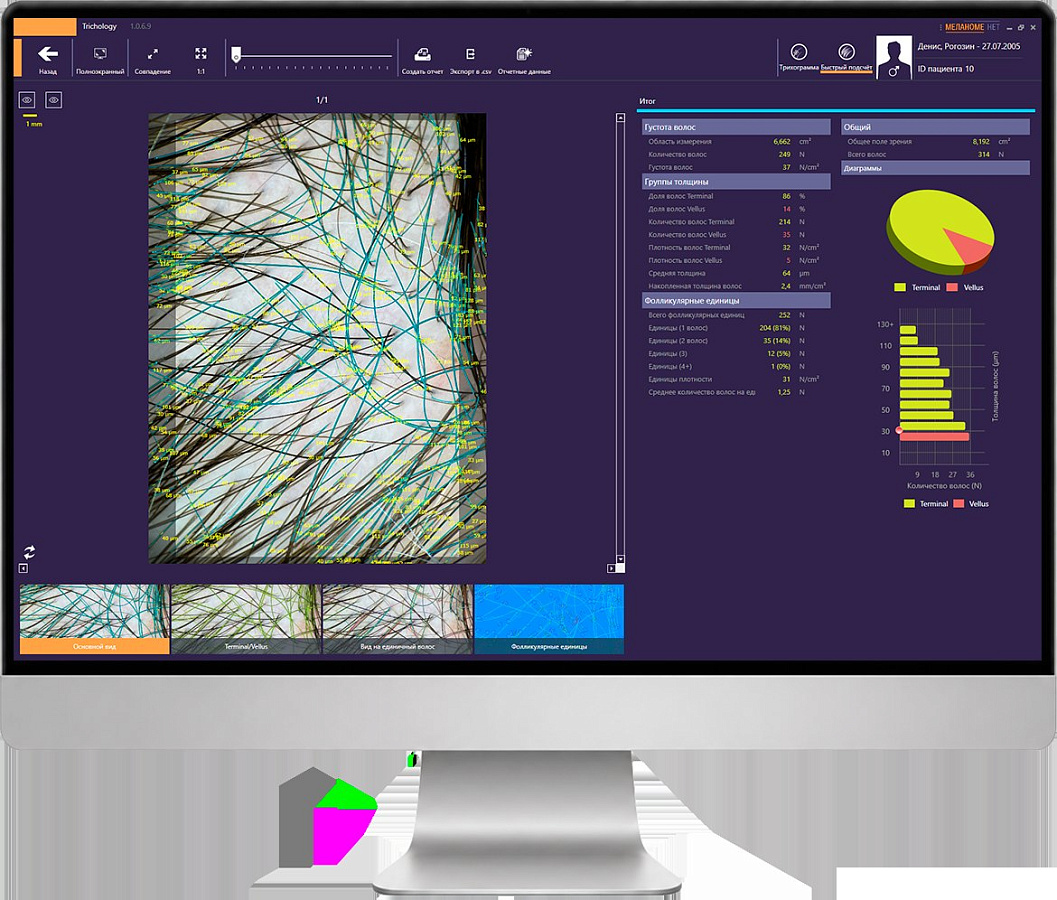The width and height of the screenshot is (1057, 900).
Task: Open the Итог results tab
Action: pos(647,101)
